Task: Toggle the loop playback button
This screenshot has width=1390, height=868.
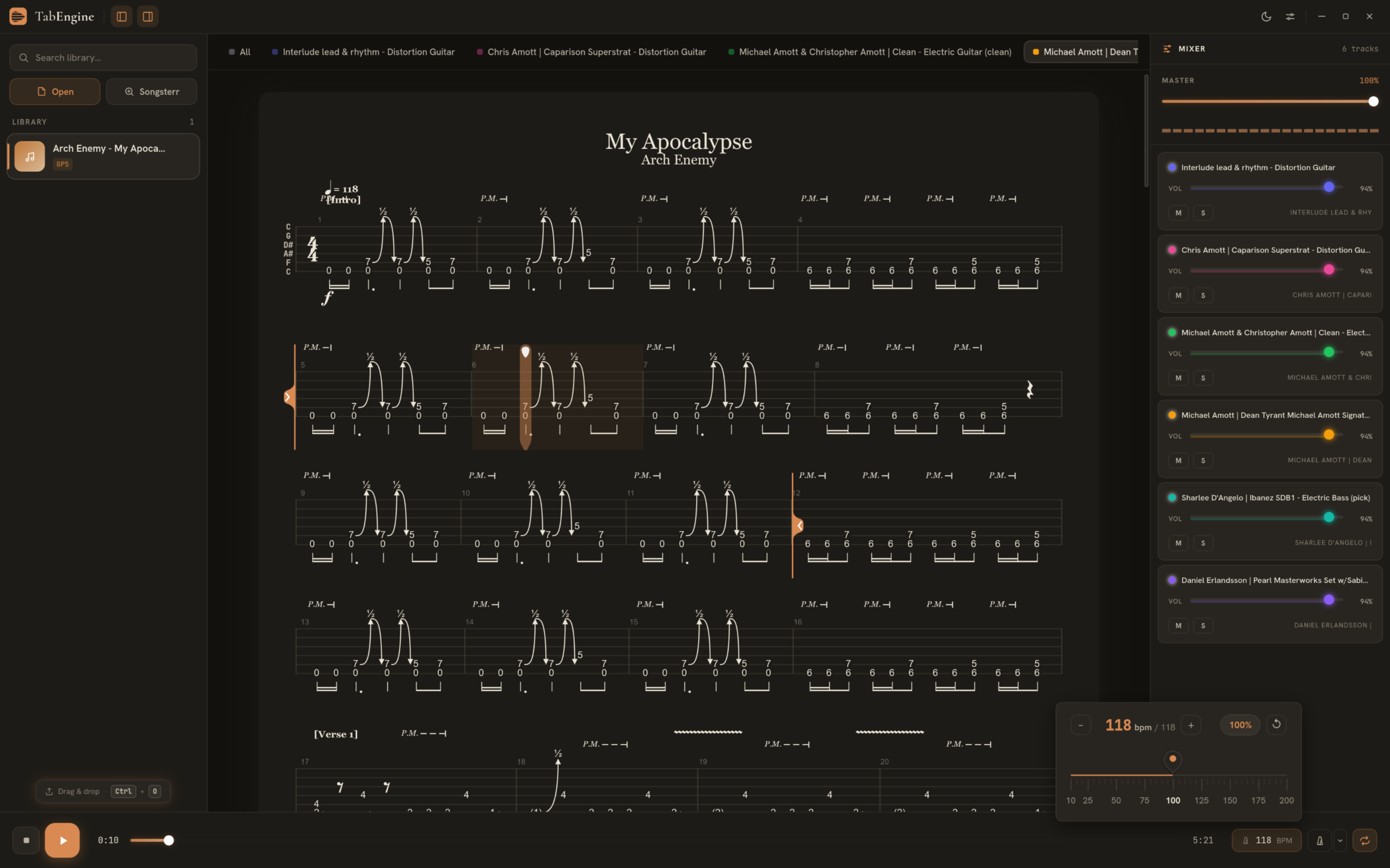Action: (x=1365, y=840)
